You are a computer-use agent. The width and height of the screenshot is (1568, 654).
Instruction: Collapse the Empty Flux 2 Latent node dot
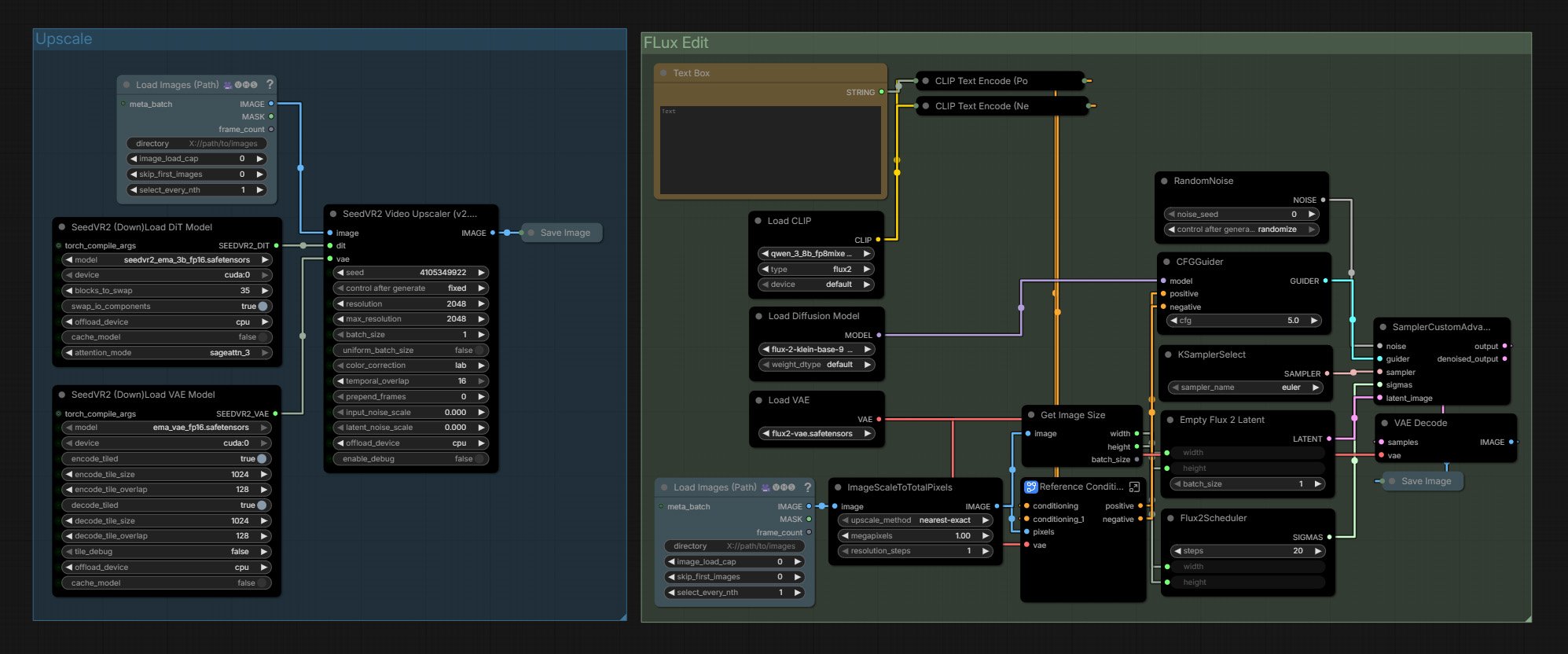(1170, 420)
